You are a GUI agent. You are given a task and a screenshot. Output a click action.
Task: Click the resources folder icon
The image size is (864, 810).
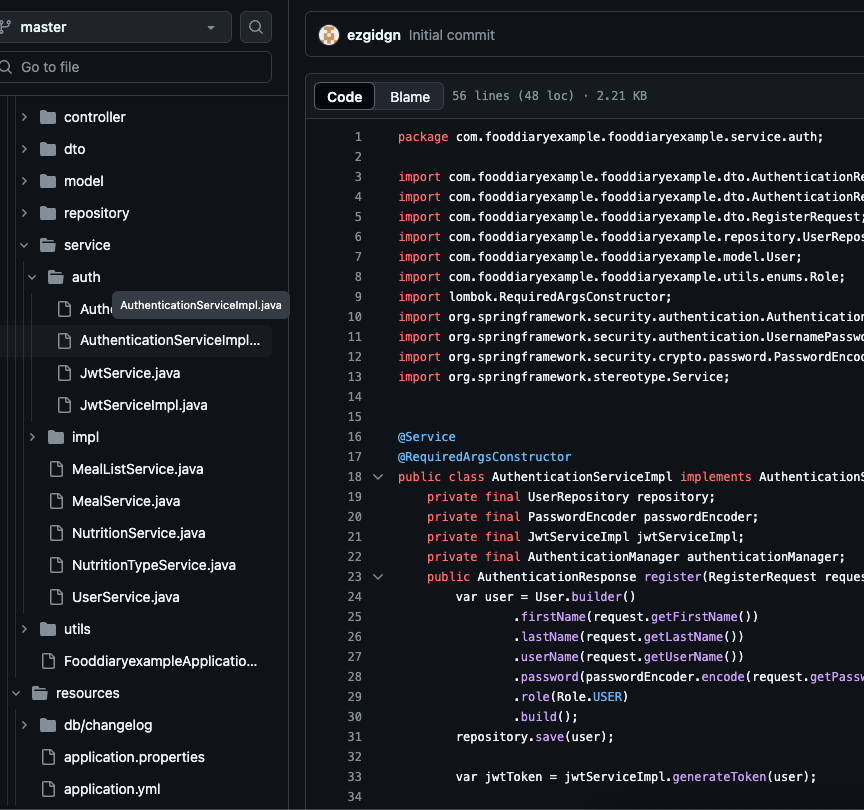pos(40,693)
